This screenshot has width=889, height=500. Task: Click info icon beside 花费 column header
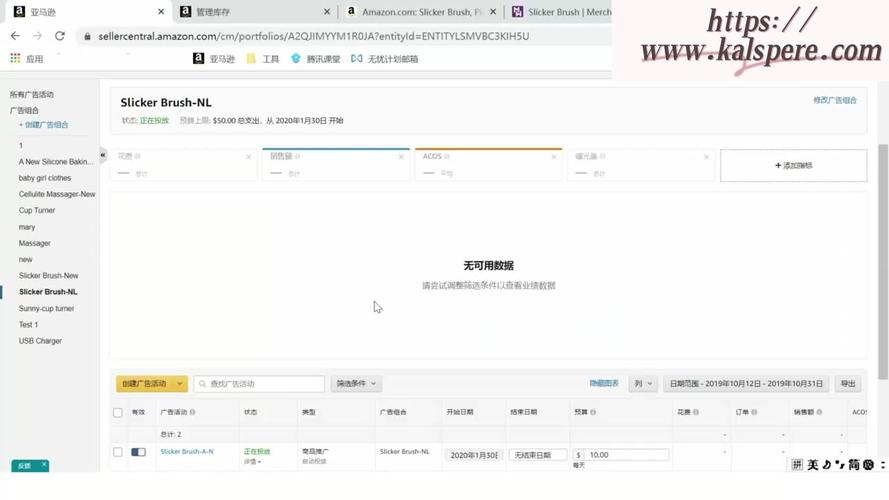(x=696, y=412)
